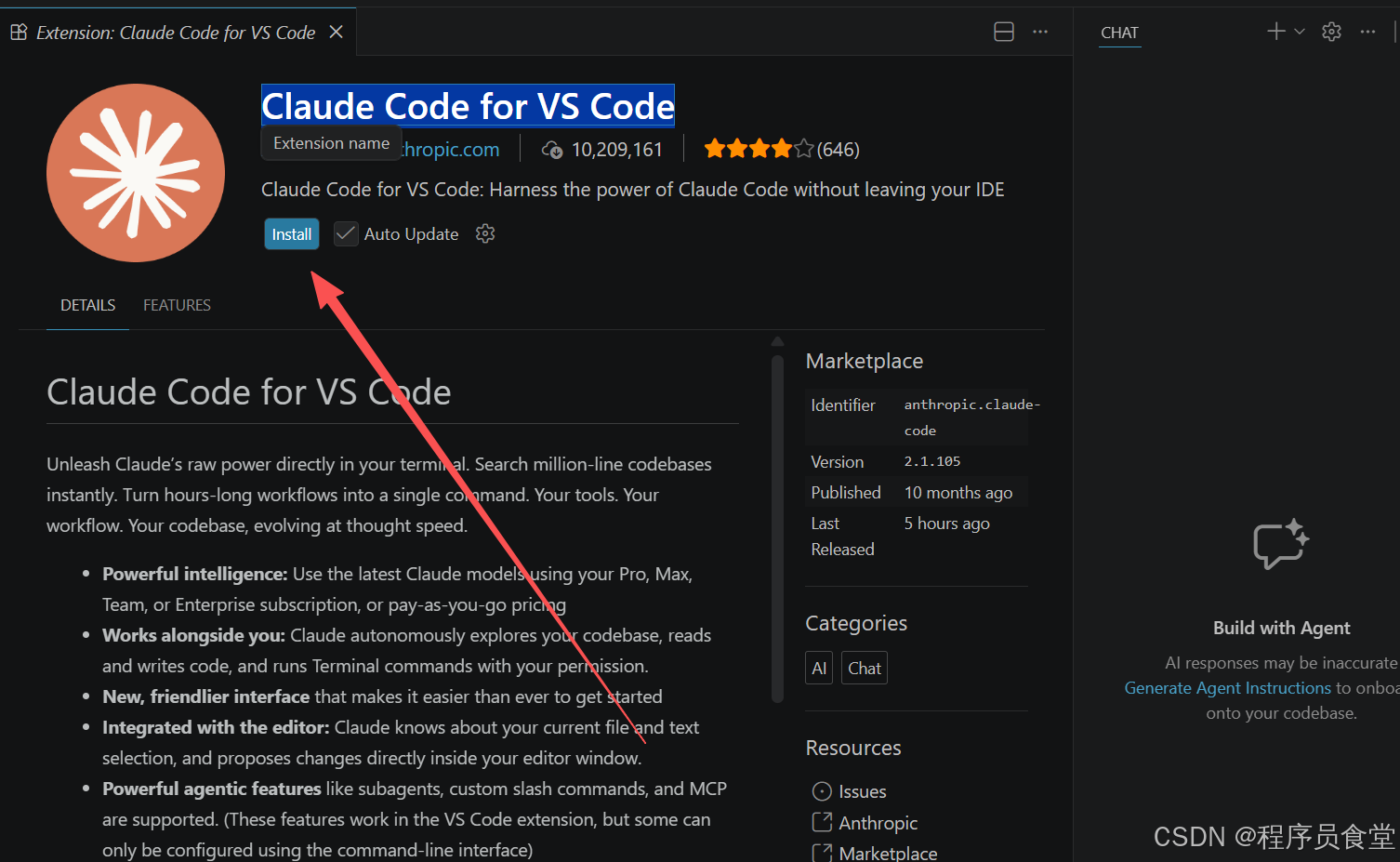Click external link icon beside Anthropic

[822, 822]
